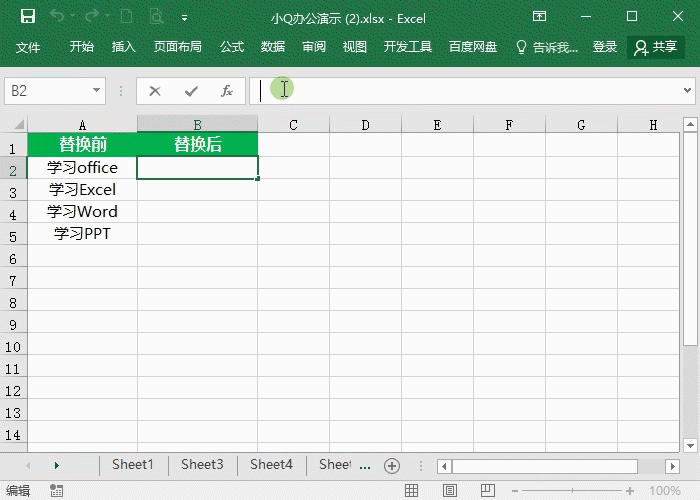Image resolution: width=700 pixels, height=500 pixels.
Task: Switch to the Sheet4 tab
Action: coord(271,465)
